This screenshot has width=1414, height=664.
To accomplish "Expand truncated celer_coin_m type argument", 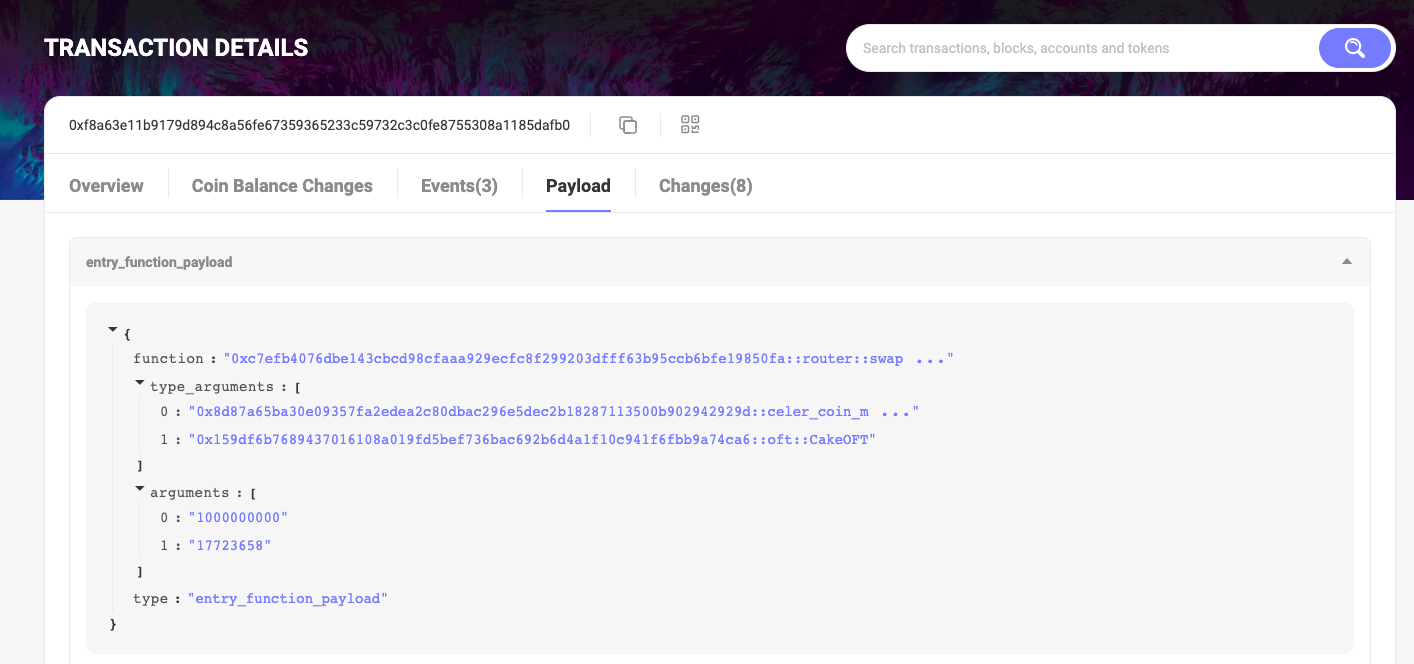I will pyautogui.click(x=895, y=412).
